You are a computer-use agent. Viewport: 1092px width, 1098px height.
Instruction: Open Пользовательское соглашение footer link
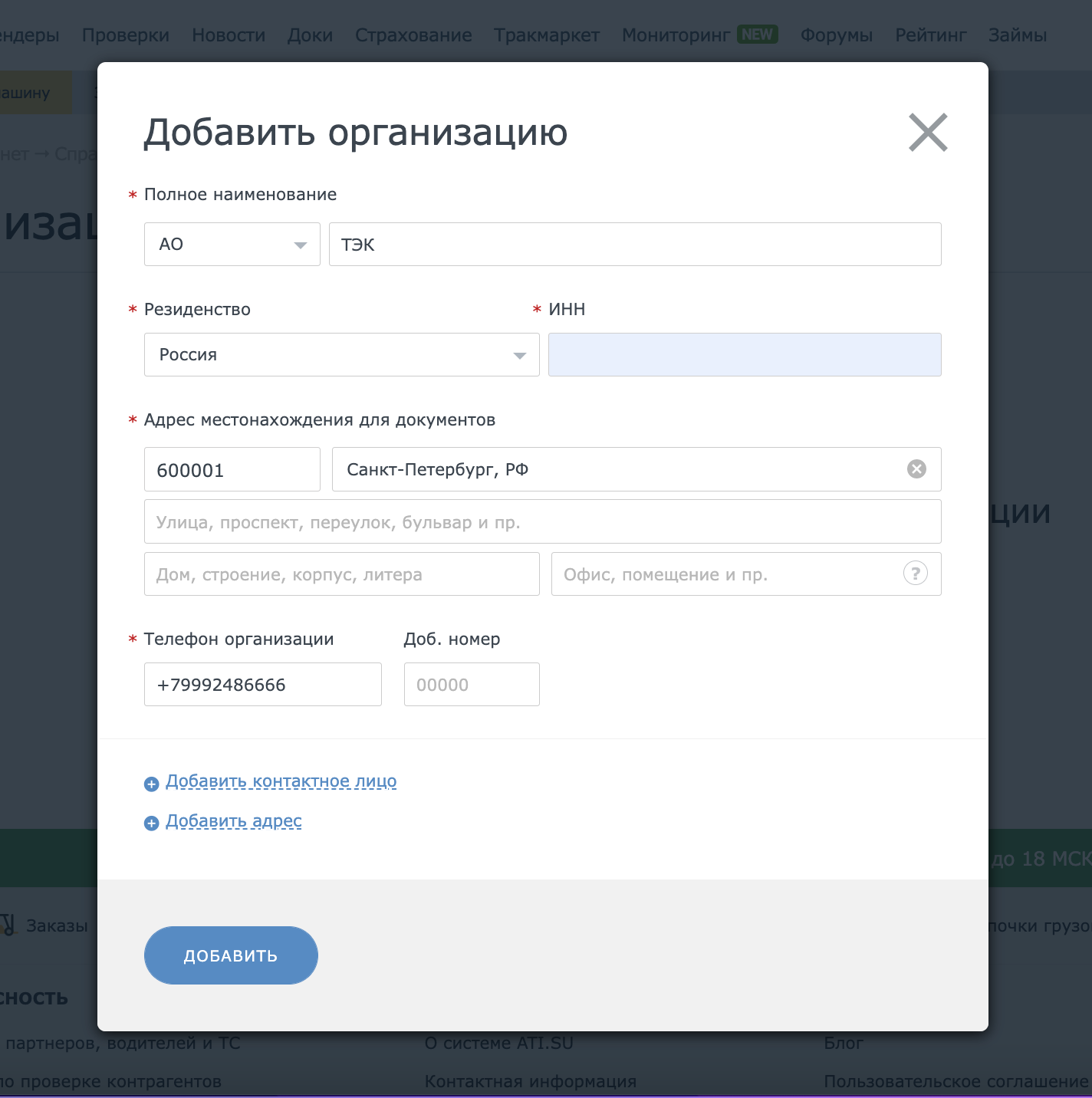click(x=956, y=1081)
